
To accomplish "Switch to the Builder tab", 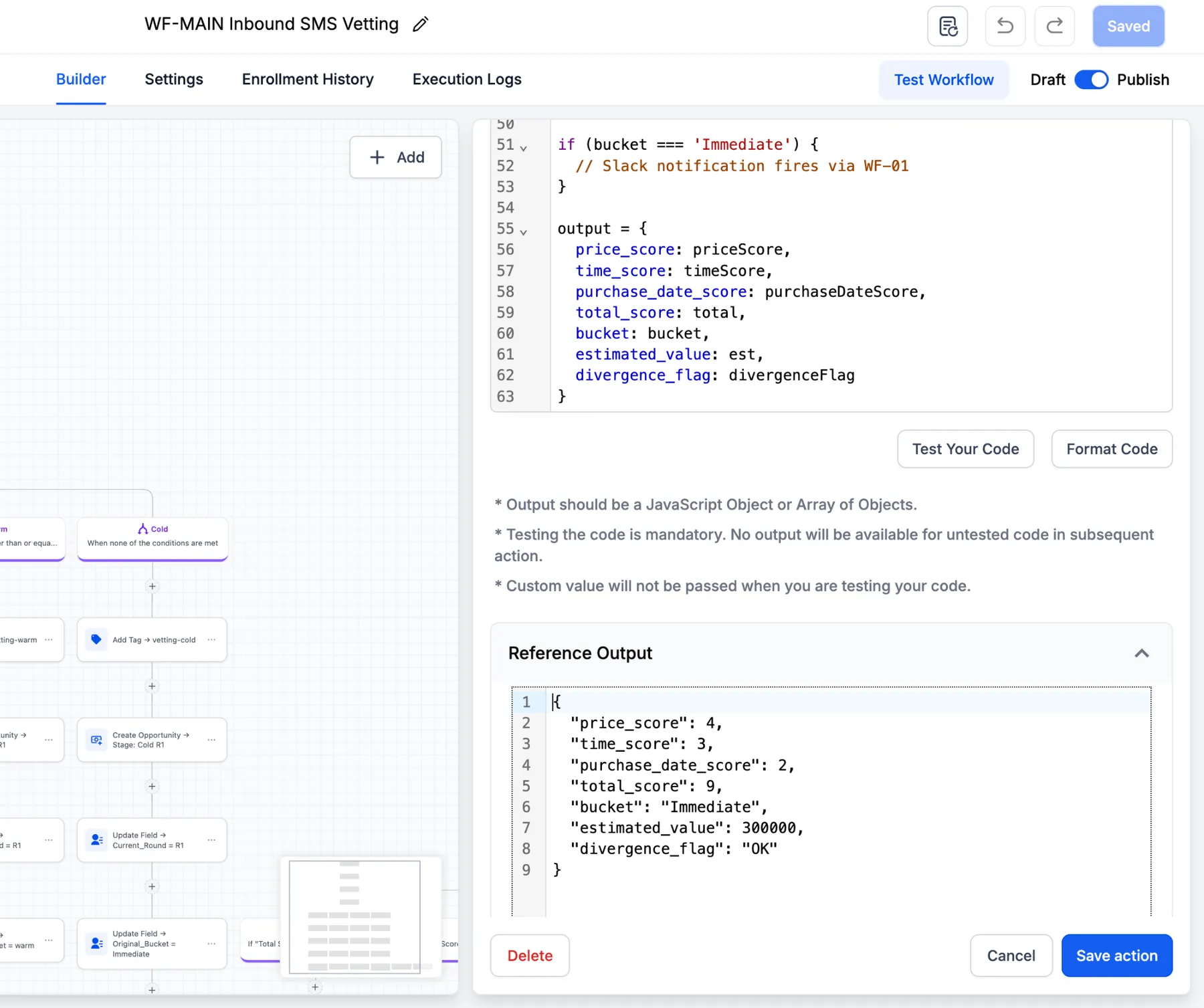I will (x=81, y=79).
